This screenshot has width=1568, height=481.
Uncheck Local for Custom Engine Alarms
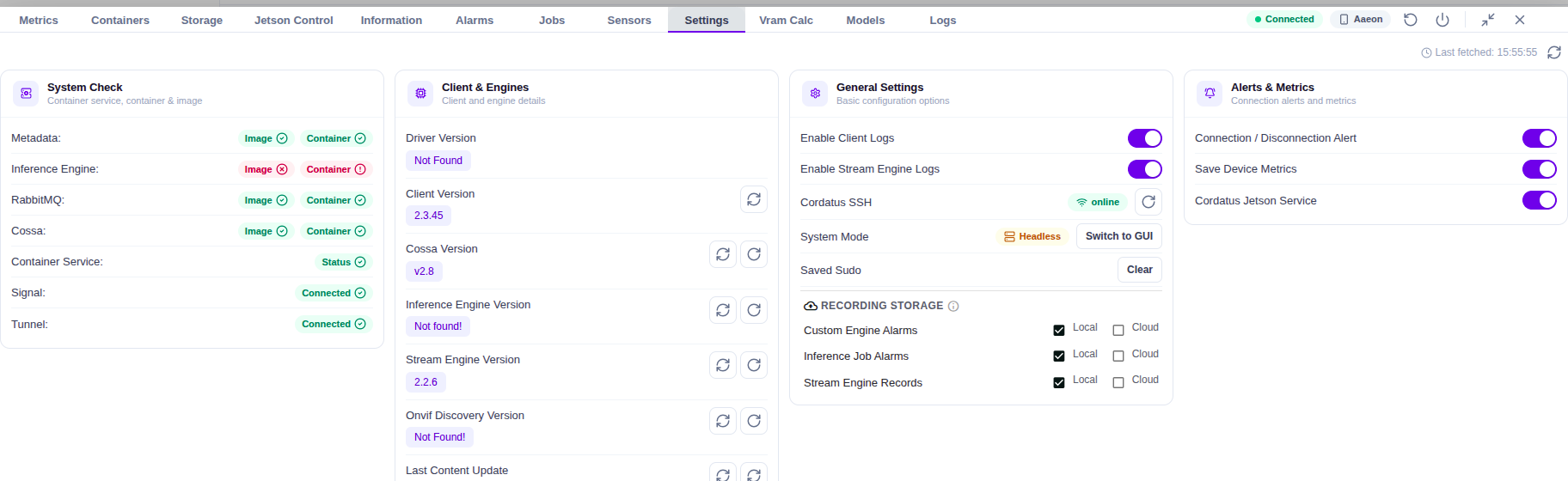(x=1059, y=330)
